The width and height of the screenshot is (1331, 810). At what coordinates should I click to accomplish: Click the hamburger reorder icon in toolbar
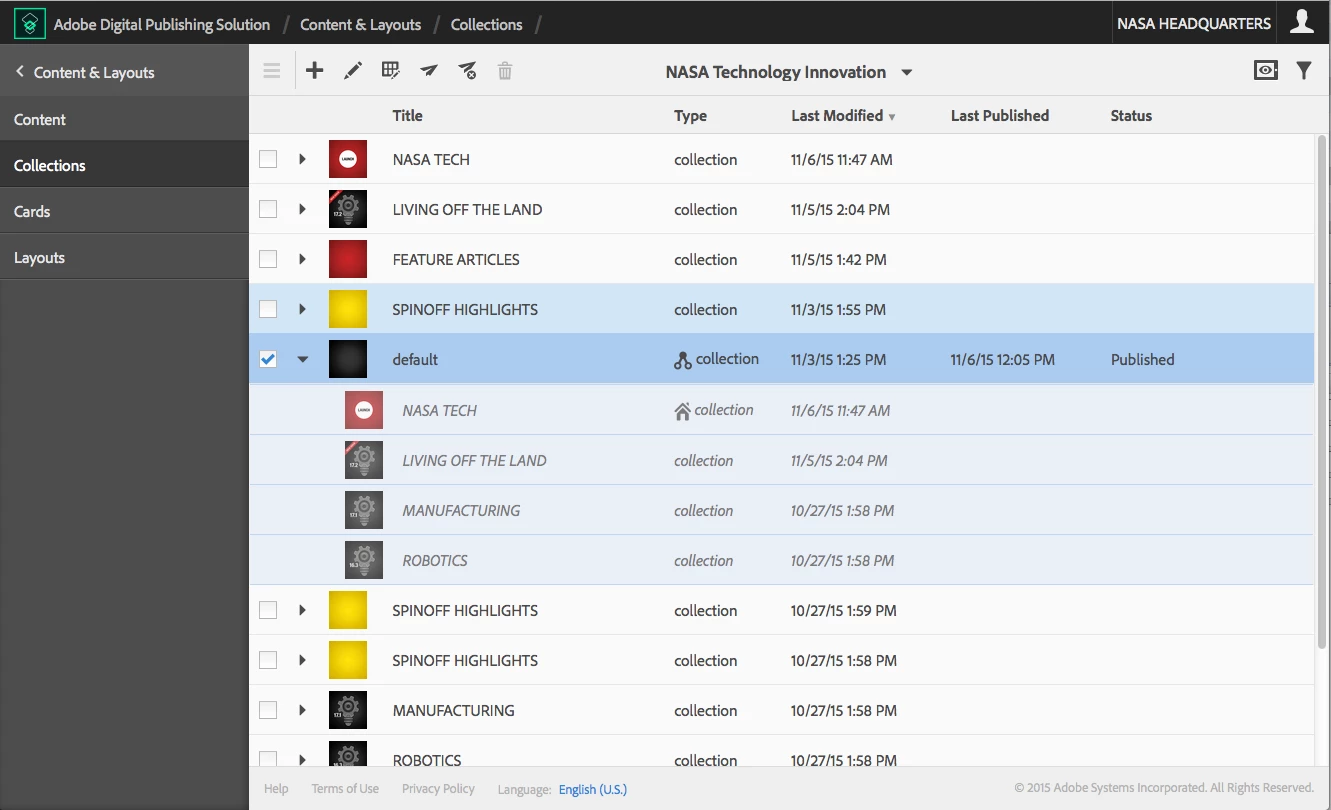[272, 71]
